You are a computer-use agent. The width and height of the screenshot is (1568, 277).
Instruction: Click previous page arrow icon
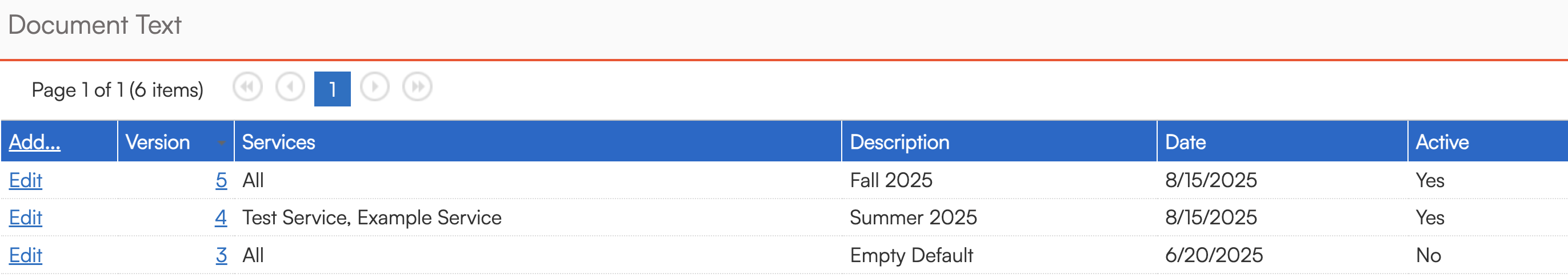click(x=290, y=87)
